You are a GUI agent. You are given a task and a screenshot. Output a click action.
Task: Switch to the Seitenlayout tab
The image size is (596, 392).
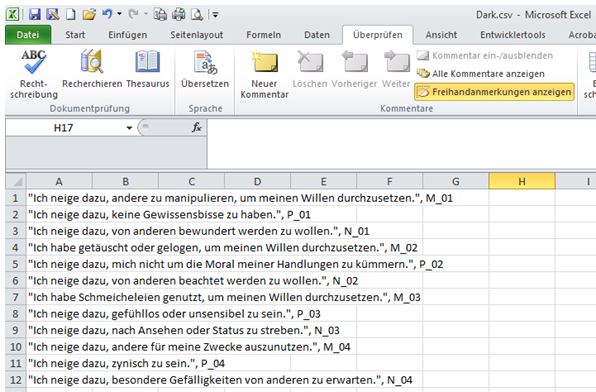coord(197,35)
